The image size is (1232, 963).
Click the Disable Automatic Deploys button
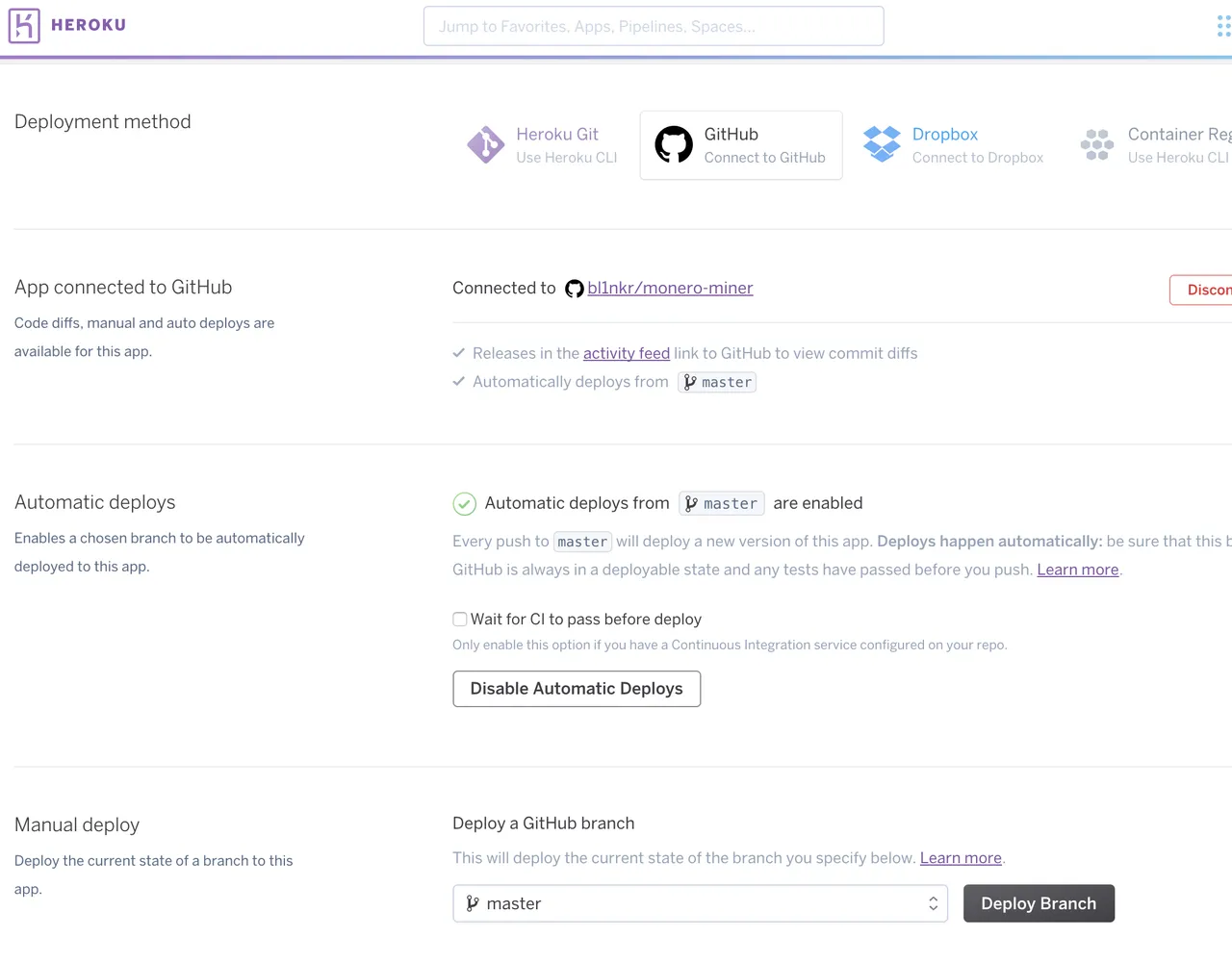pos(577,689)
